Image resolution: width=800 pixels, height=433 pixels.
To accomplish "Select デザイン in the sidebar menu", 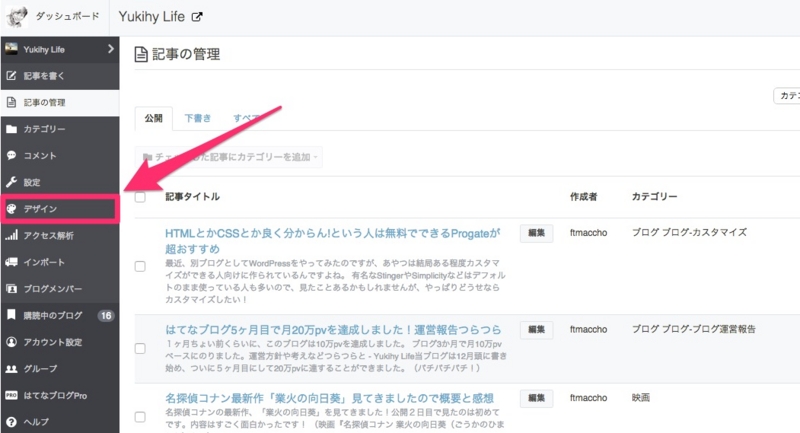I will point(60,209).
